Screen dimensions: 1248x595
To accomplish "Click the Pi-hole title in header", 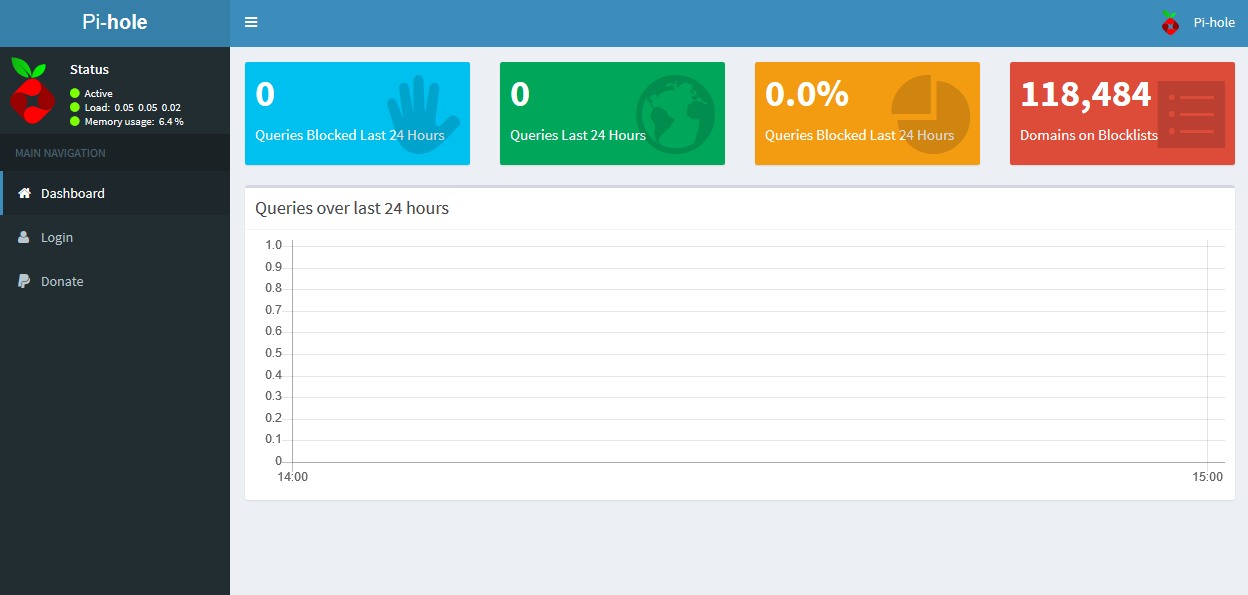I will tap(115, 22).
